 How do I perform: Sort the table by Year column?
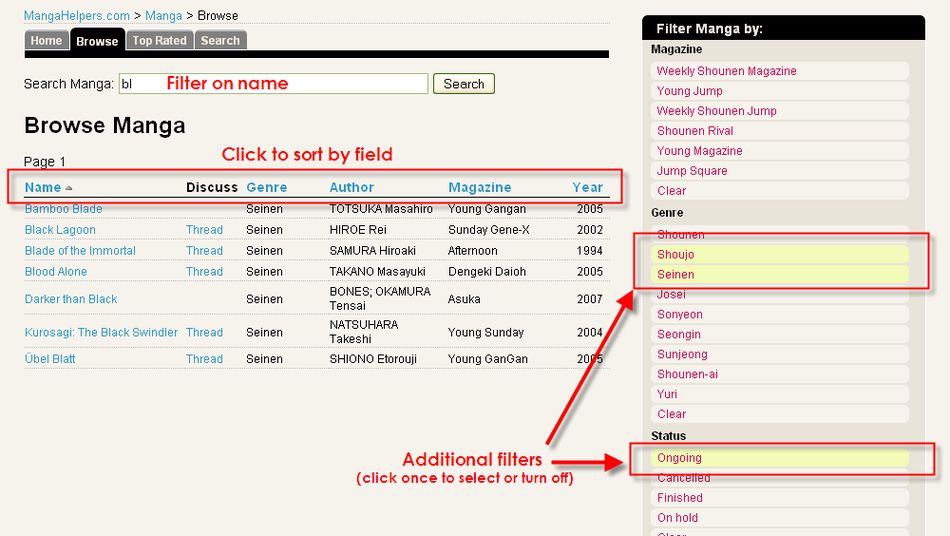[588, 187]
